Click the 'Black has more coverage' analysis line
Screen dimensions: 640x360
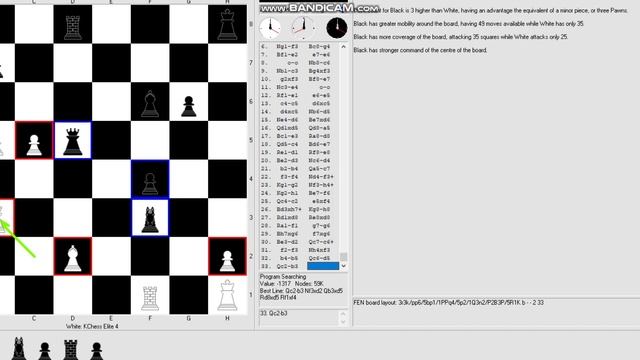(461, 37)
